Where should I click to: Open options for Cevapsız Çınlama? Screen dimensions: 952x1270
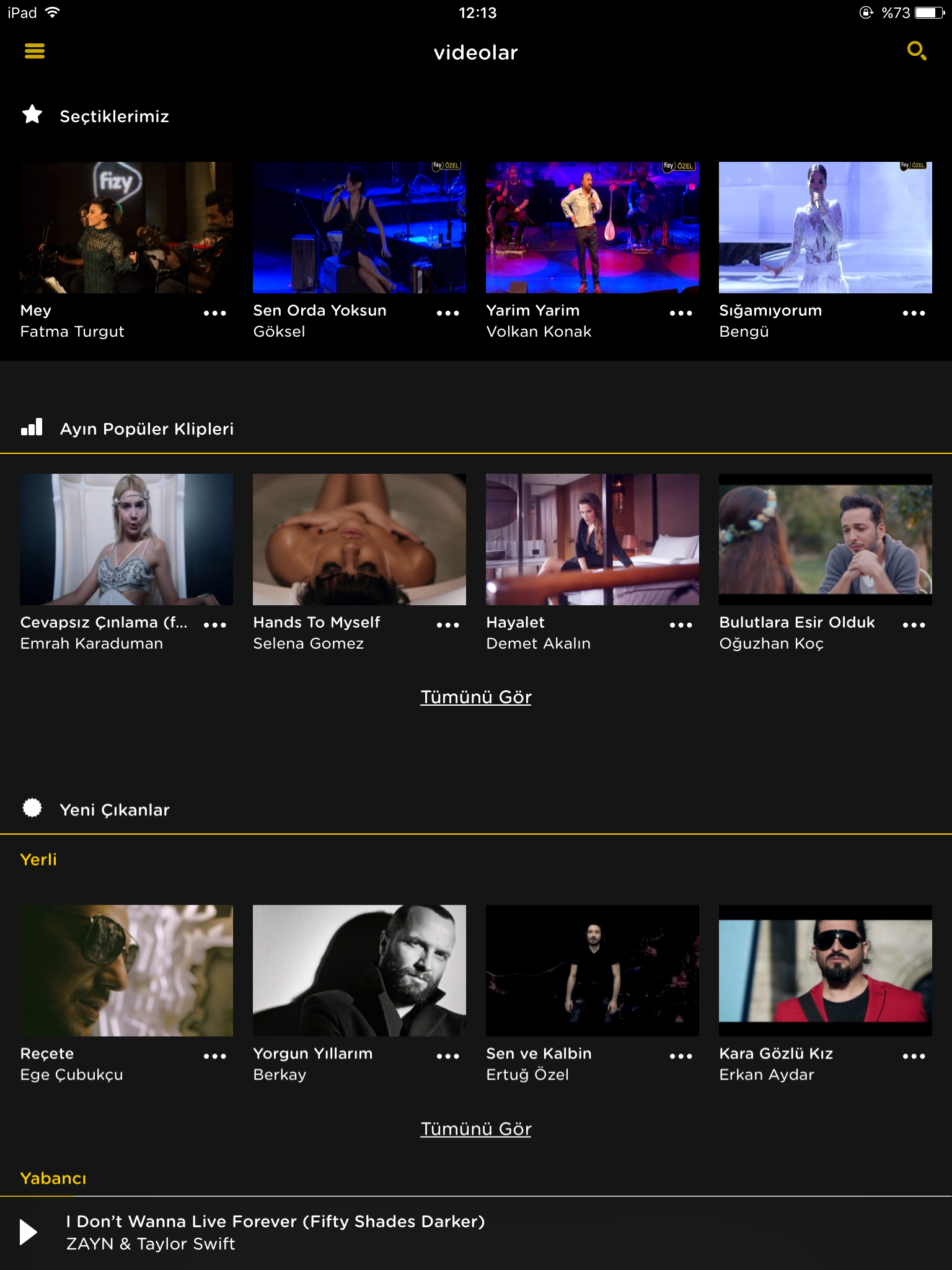(x=215, y=625)
